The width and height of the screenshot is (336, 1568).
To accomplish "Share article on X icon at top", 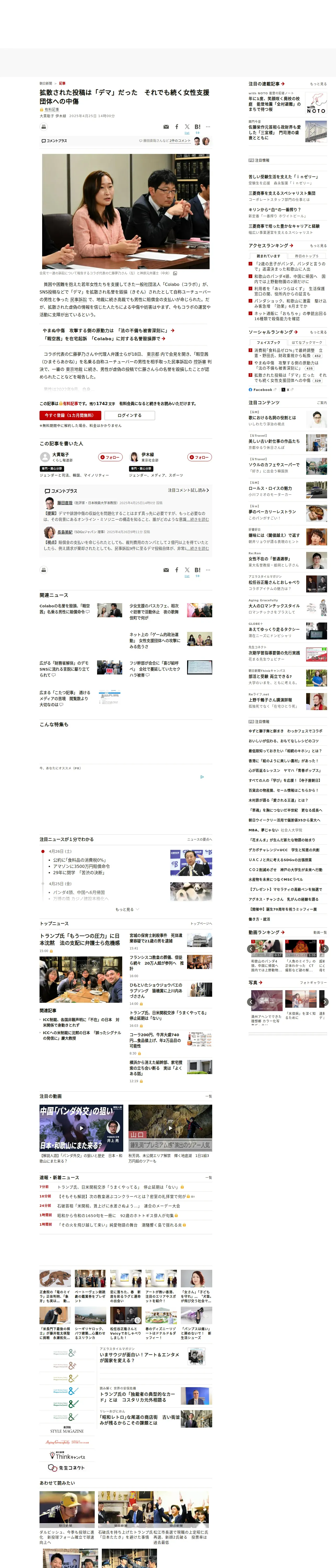I will point(187,126).
